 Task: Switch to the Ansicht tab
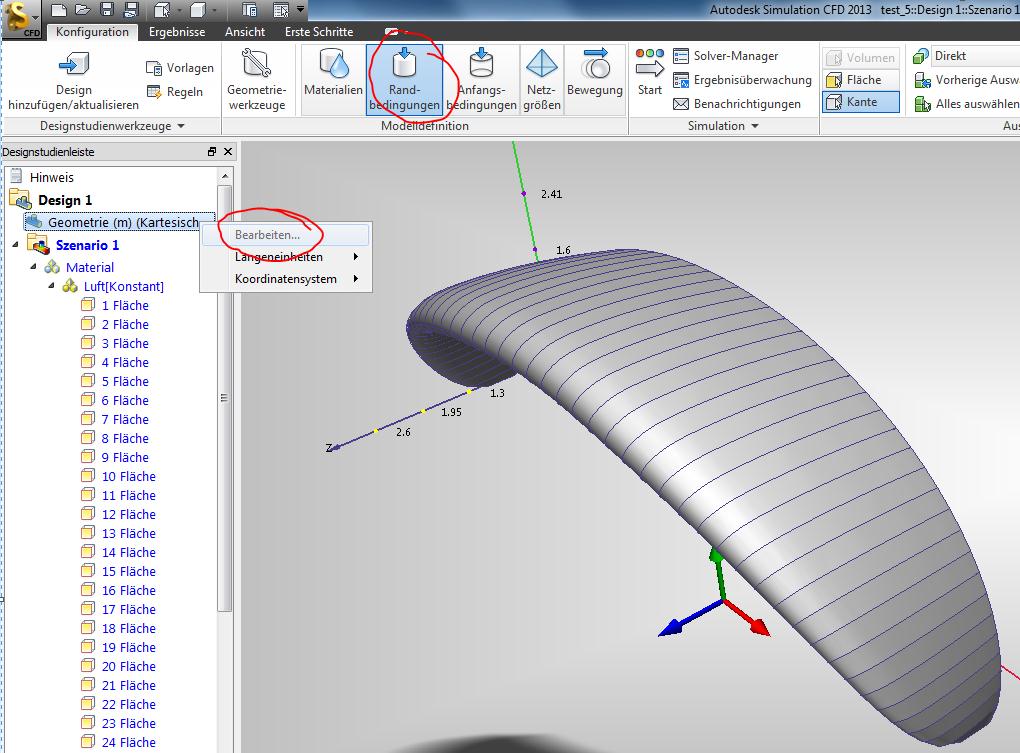tap(245, 32)
